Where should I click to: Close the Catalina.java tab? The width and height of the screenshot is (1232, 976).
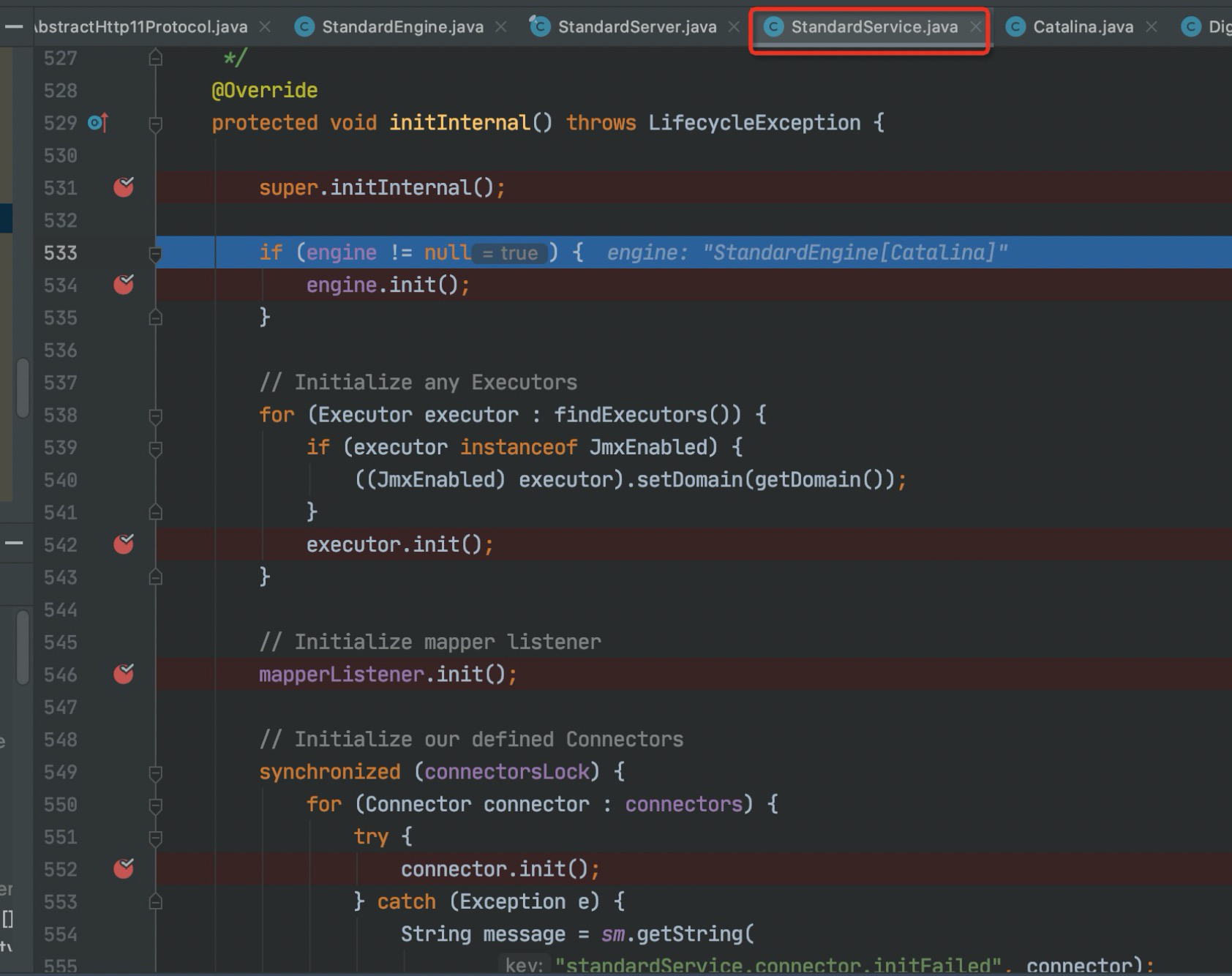tap(1151, 27)
